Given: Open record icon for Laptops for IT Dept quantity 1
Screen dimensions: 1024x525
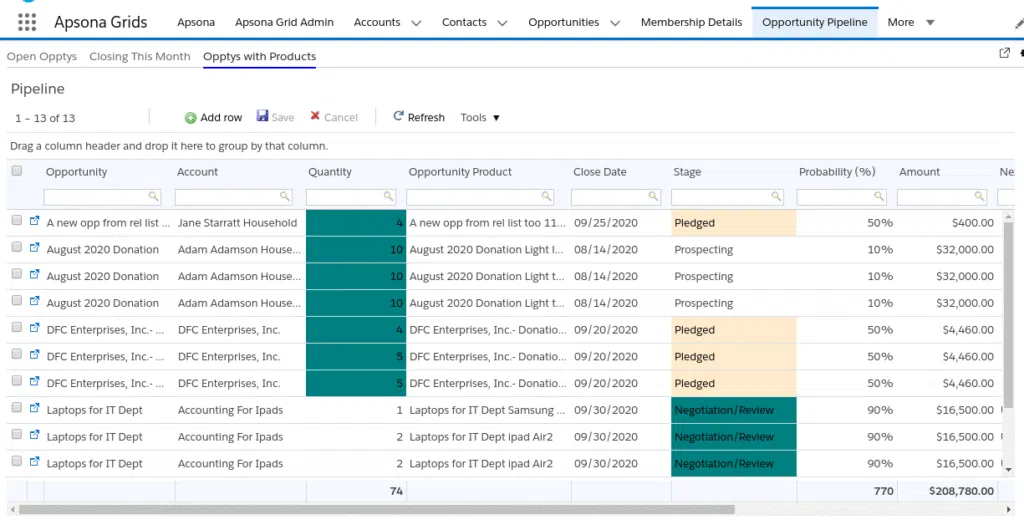Looking at the screenshot, I should click(x=35, y=409).
